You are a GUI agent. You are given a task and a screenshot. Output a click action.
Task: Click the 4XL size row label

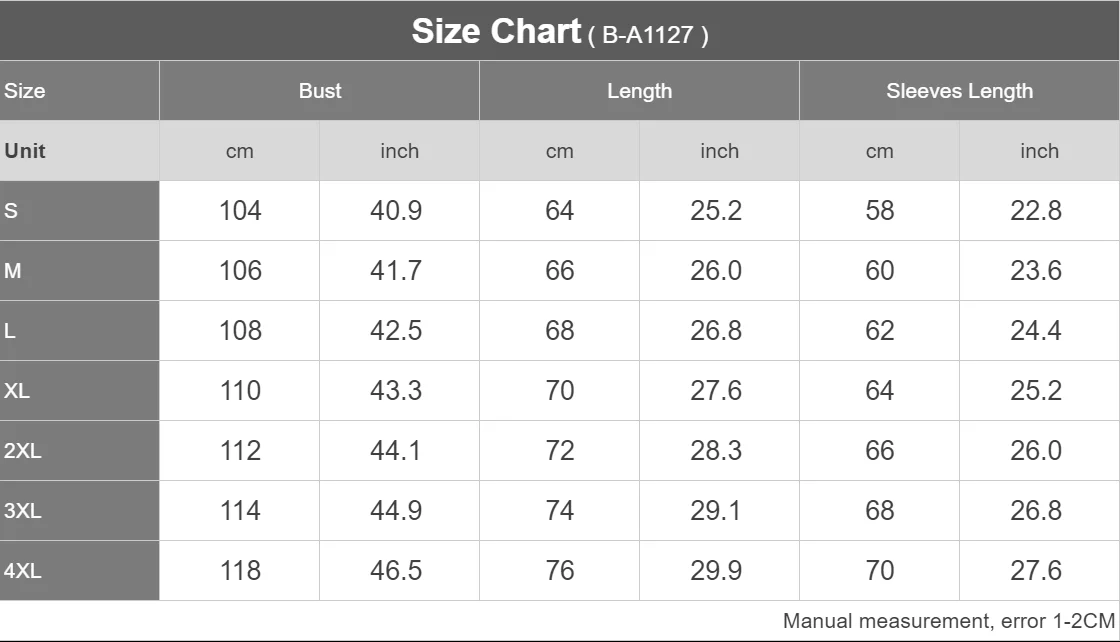pyautogui.click(x=23, y=571)
